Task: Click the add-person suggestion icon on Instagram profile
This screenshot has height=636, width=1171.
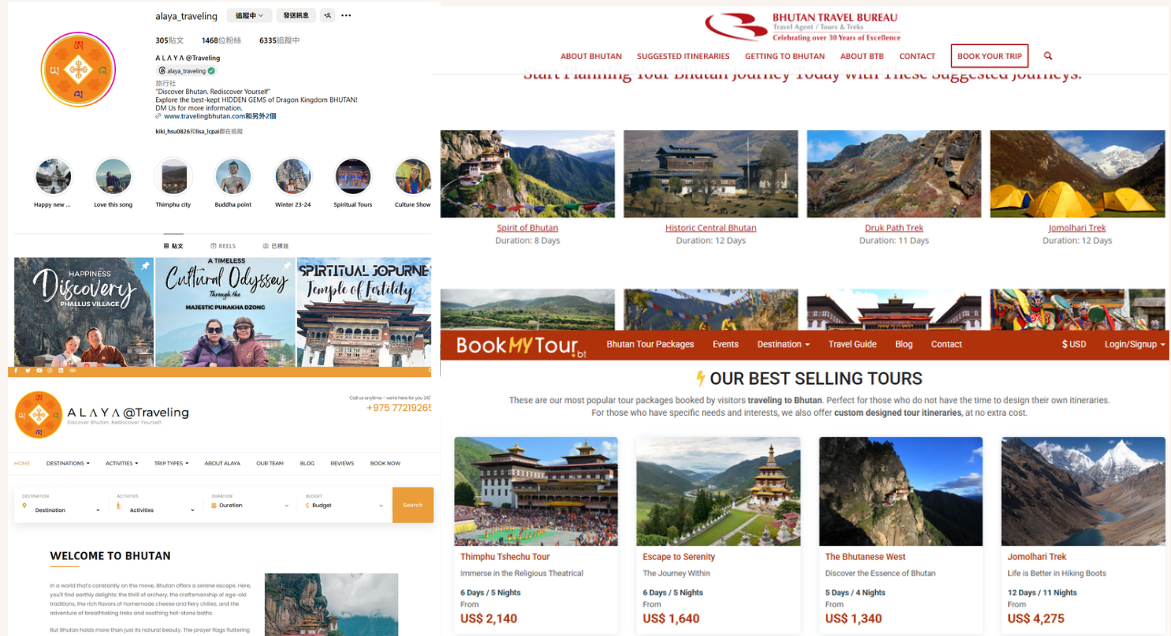Action: (x=327, y=15)
